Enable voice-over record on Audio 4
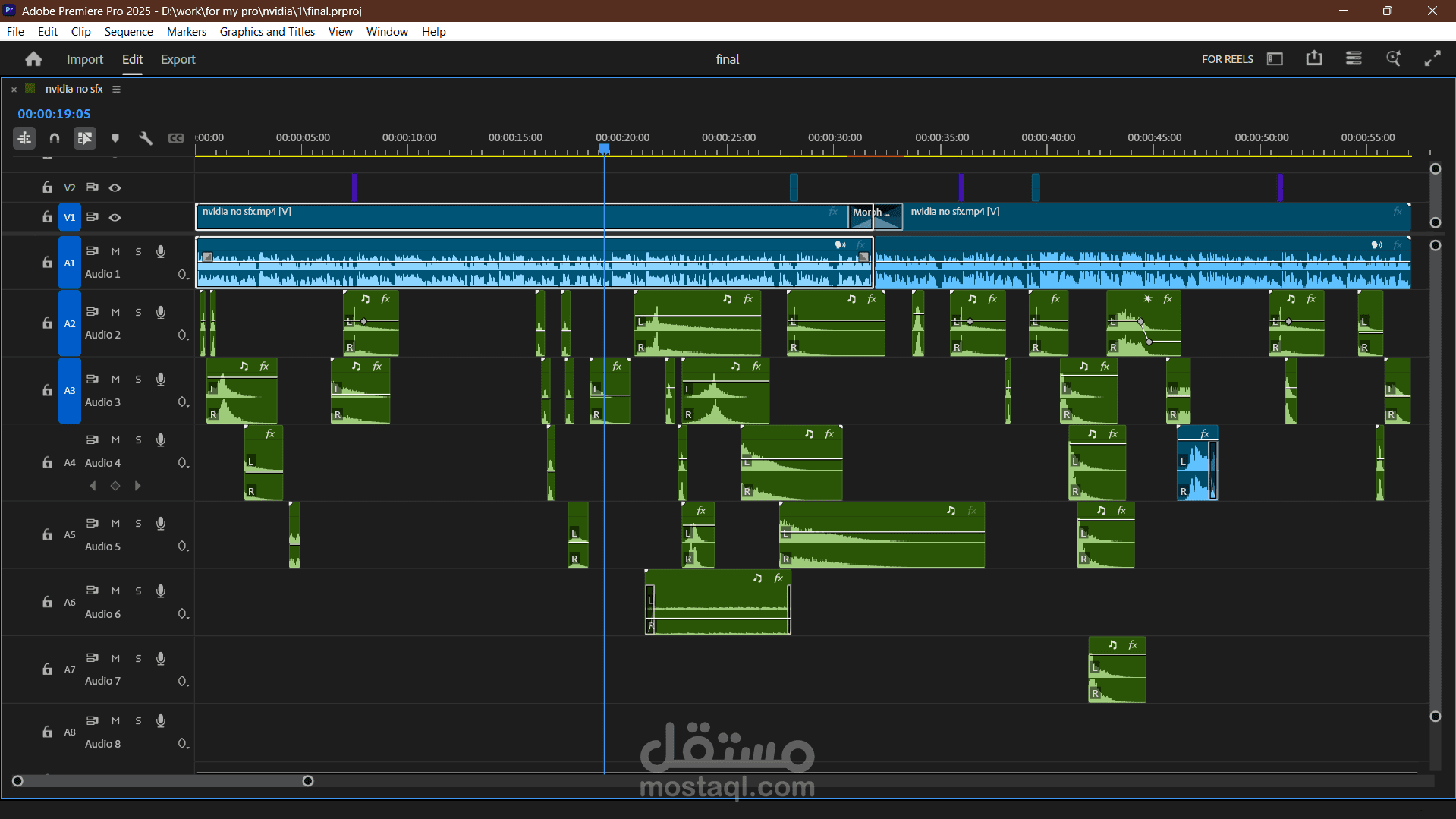Image resolution: width=1456 pixels, height=819 pixels. point(161,439)
